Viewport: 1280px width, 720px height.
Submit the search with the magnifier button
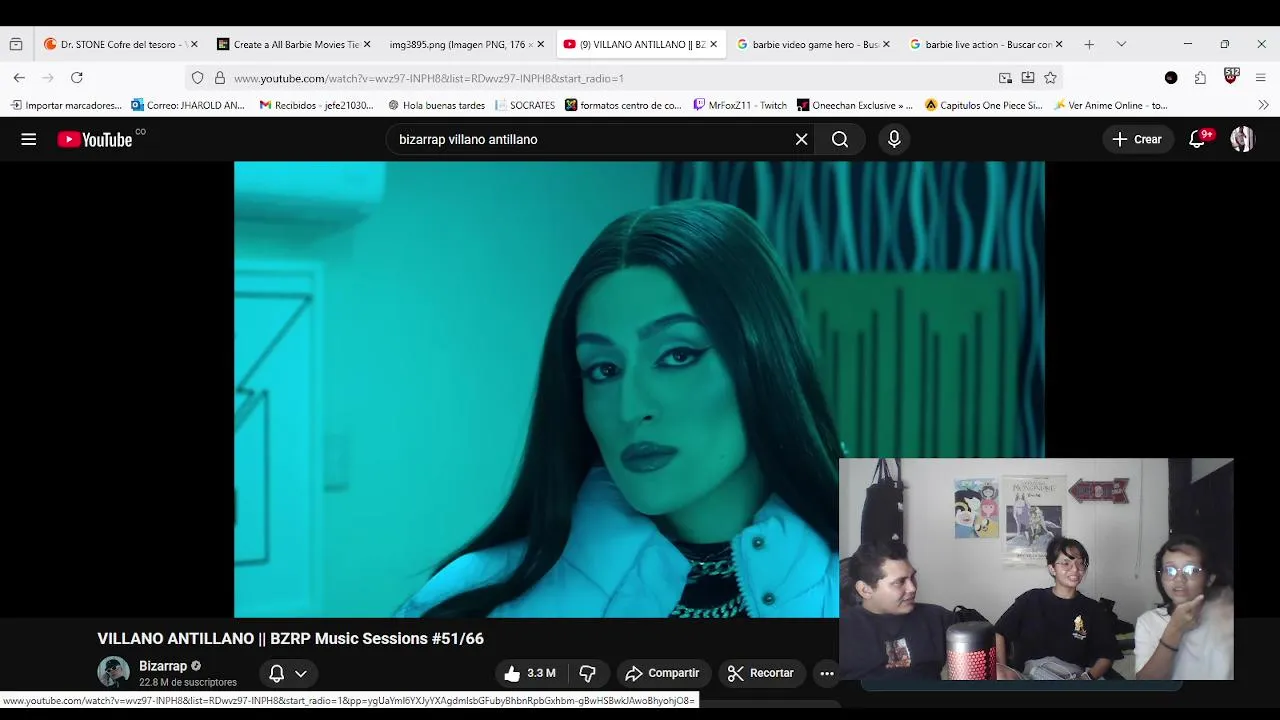[840, 140]
